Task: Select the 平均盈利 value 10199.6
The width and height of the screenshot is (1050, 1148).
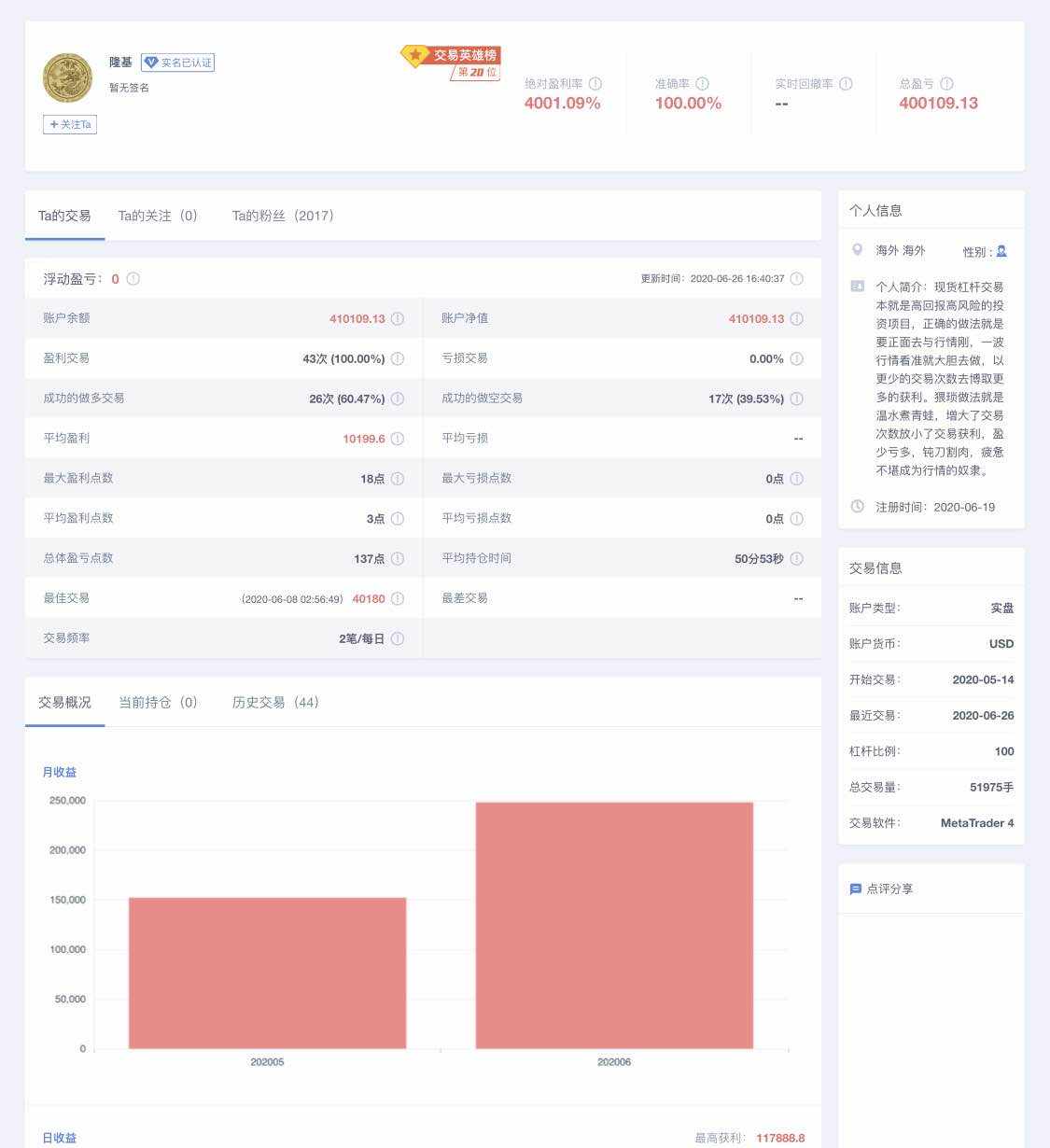Action: [364, 439]
